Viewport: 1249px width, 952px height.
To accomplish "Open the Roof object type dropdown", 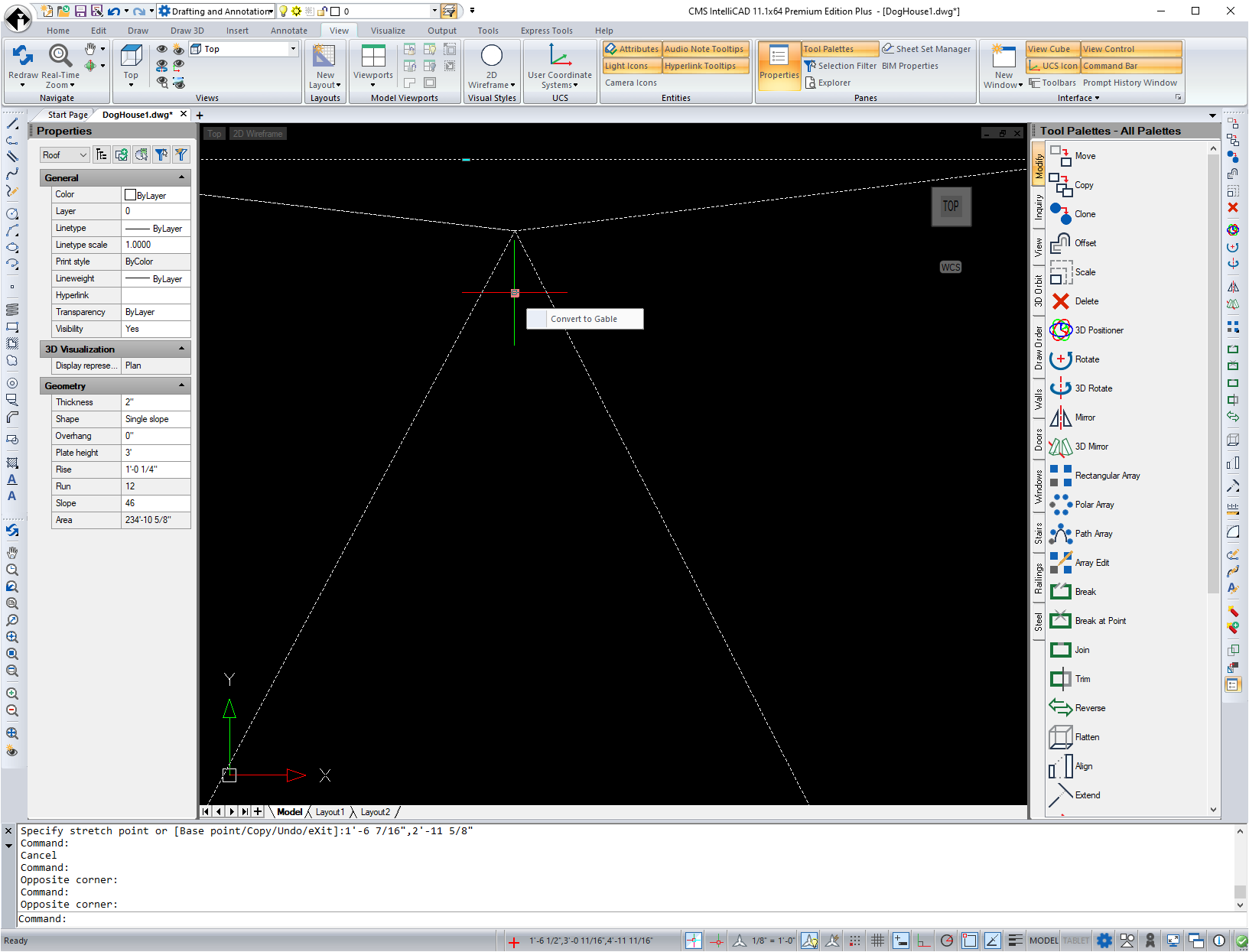I will [x=65, y=154].
